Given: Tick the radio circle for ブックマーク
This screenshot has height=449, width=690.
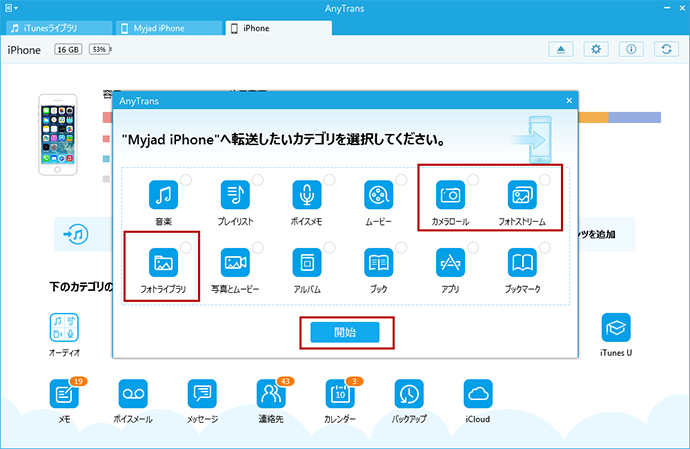Looking at the screenshot, I should coord(545,248).
